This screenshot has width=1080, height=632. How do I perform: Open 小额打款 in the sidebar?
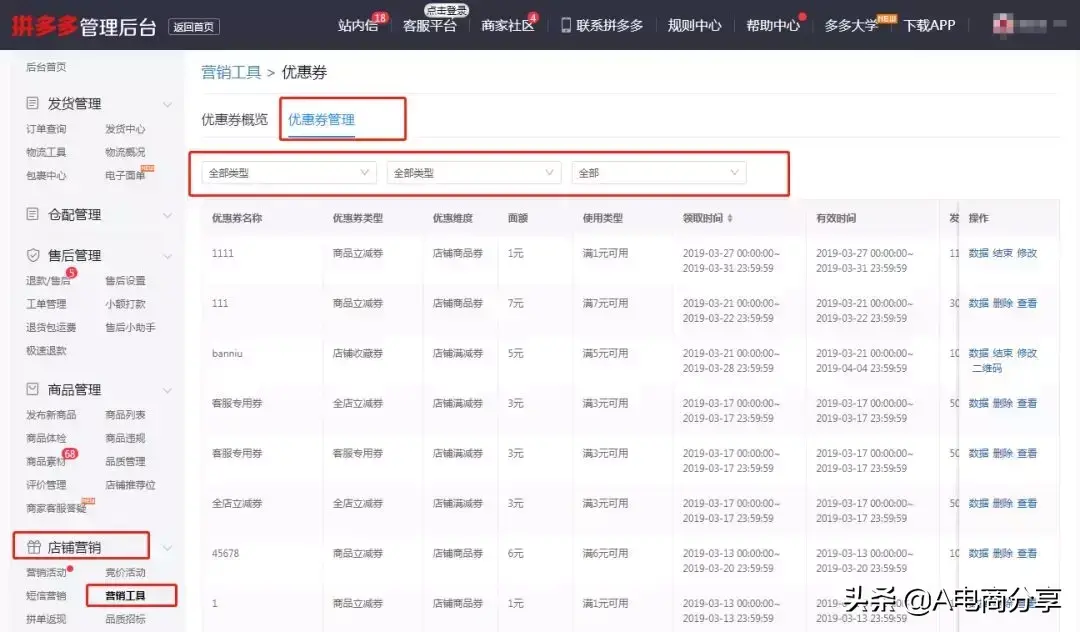pos(125,304)
